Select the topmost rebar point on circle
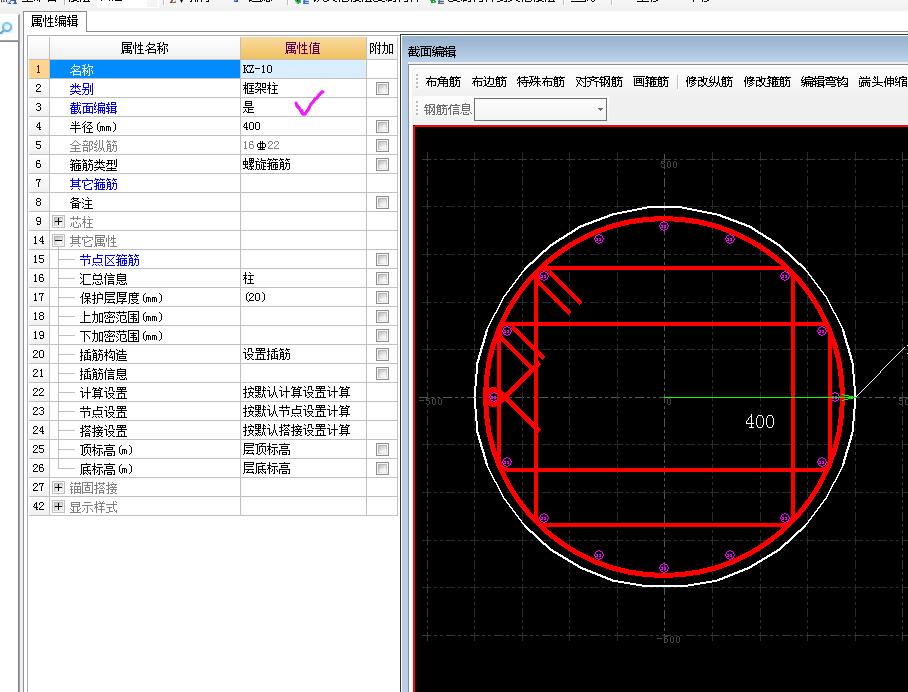Viewport: 908px width, 692px height. click(664, 226)
